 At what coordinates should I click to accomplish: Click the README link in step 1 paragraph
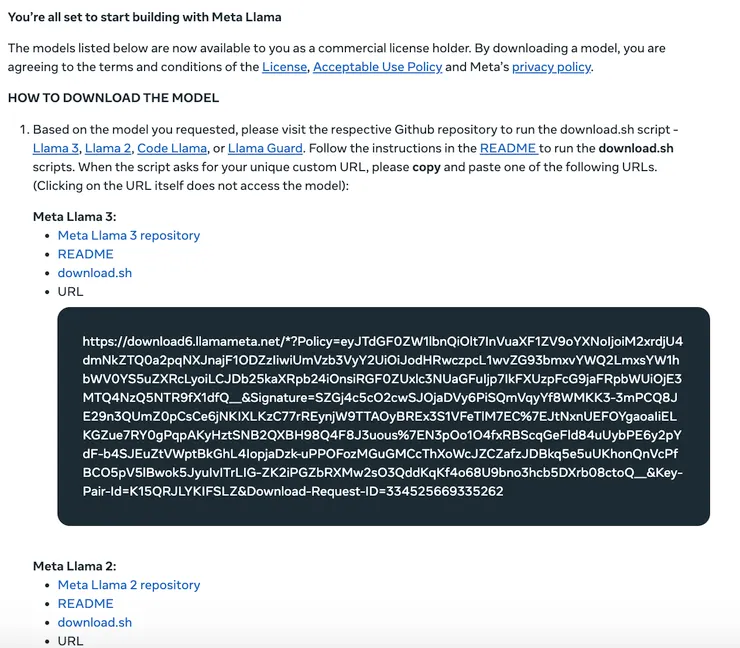coord(508,148)
